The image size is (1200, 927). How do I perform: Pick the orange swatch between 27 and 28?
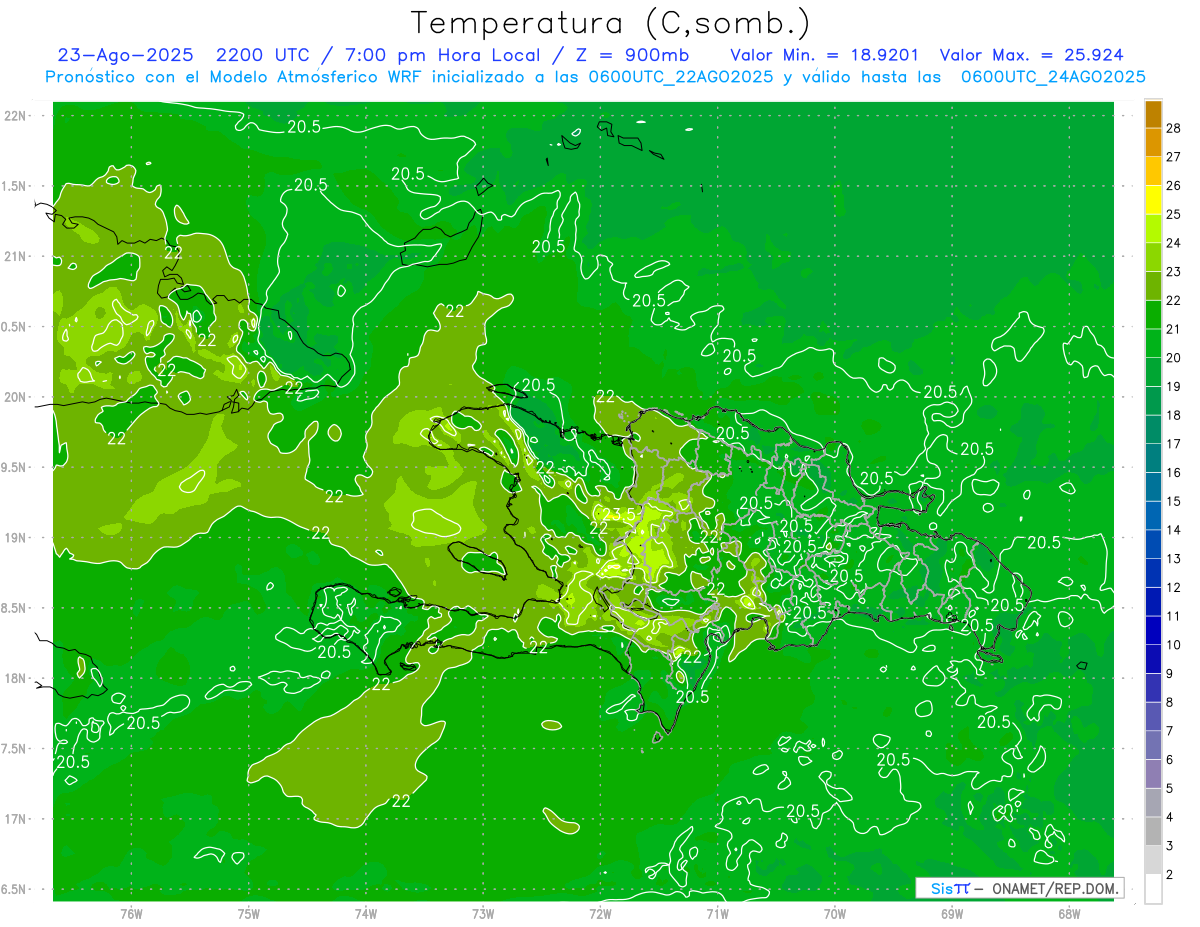[x=1153, y=143]
